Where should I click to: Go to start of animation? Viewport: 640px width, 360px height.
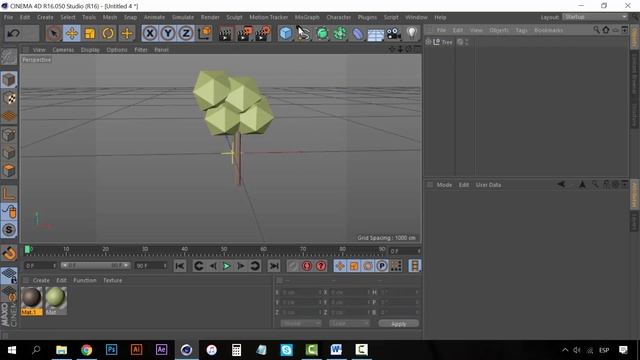click(x=180, y=266)
